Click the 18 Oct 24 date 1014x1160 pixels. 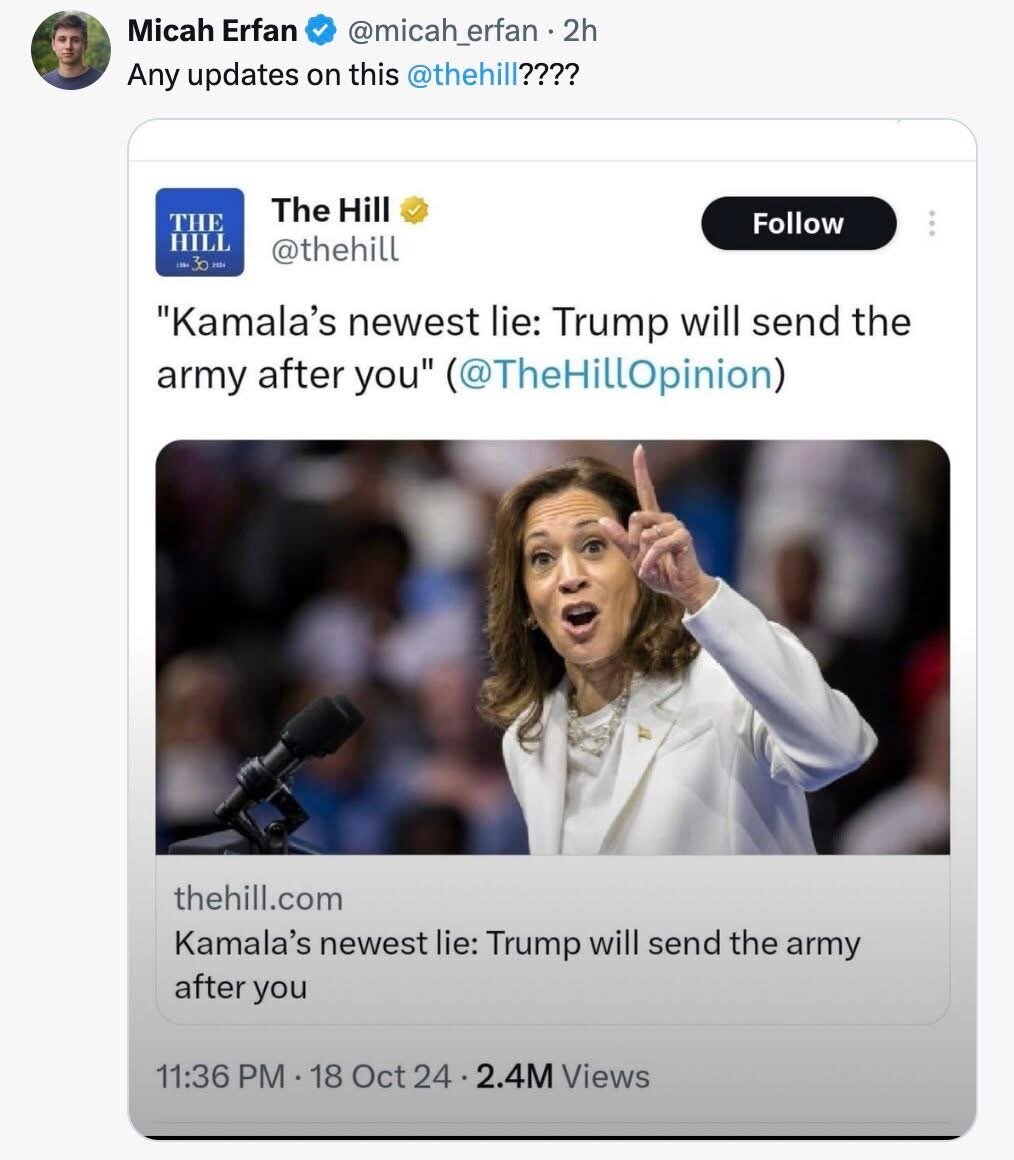click(381, 1077)
